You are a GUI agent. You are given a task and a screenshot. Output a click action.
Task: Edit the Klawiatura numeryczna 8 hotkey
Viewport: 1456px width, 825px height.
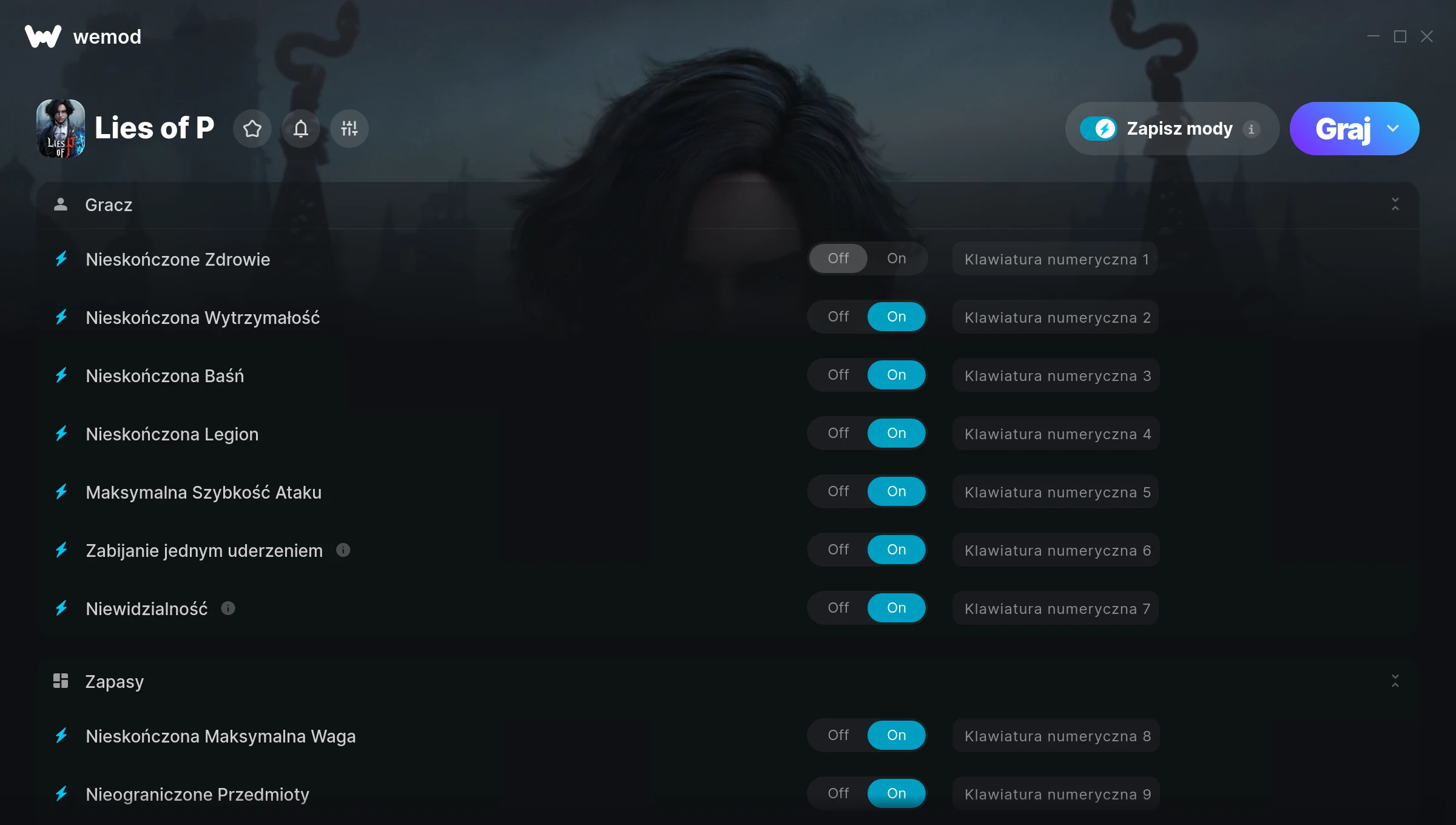[1056, 736]
